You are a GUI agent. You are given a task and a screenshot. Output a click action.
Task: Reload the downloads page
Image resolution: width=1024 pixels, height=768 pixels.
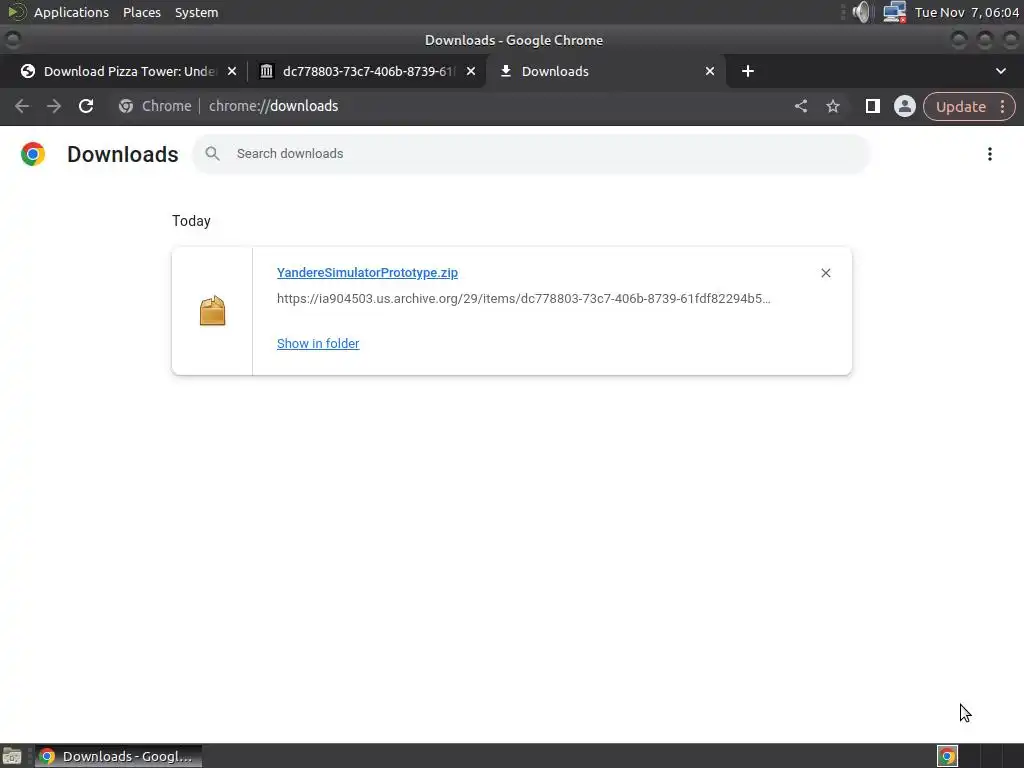86,106
